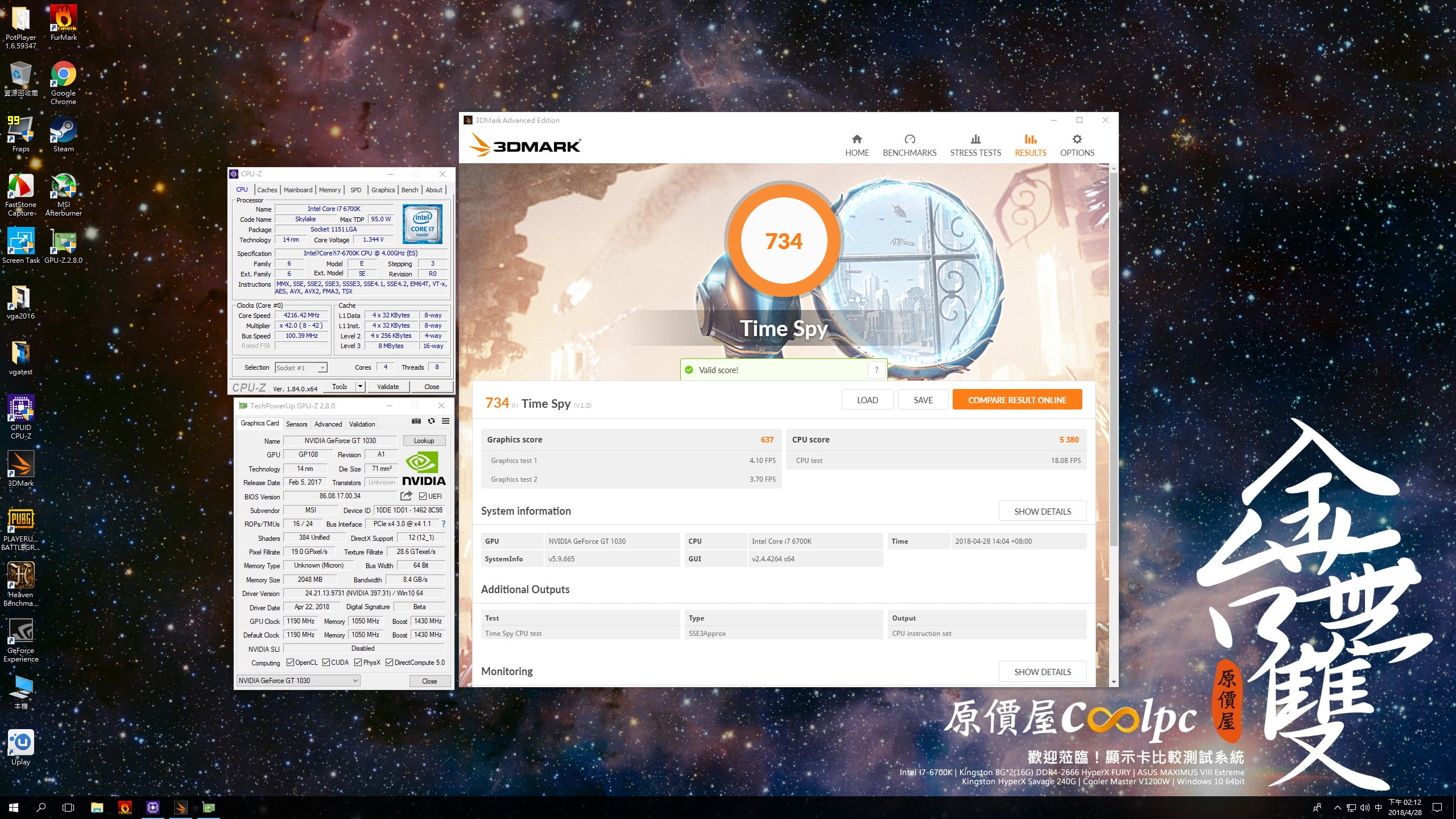Open the vgatest desktop icon
1456x819 pixels.
point(20,357)
